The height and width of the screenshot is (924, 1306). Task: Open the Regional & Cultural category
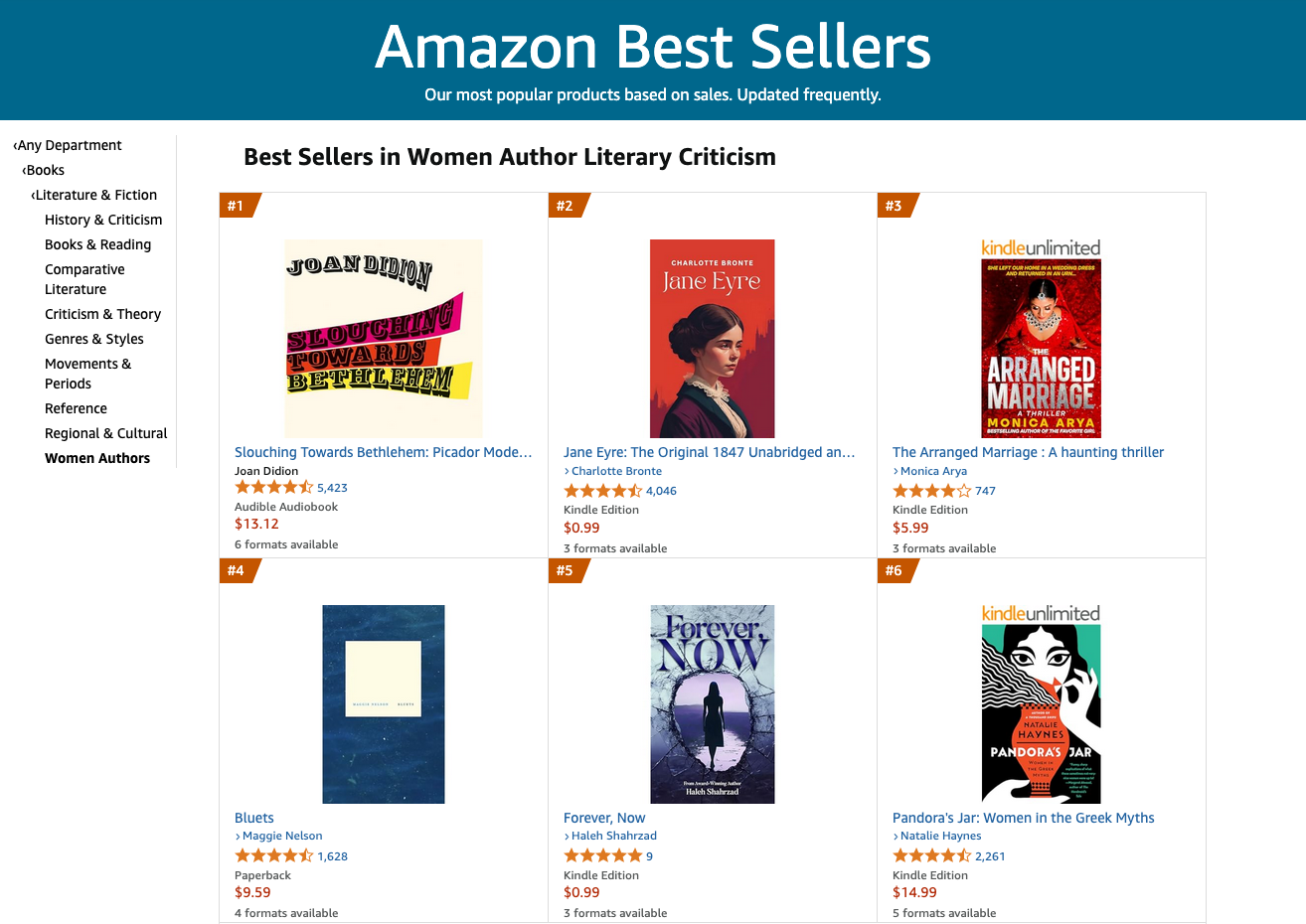105,433
